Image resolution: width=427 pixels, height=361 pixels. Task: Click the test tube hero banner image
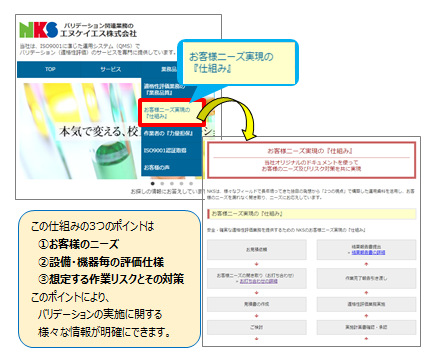82,131
